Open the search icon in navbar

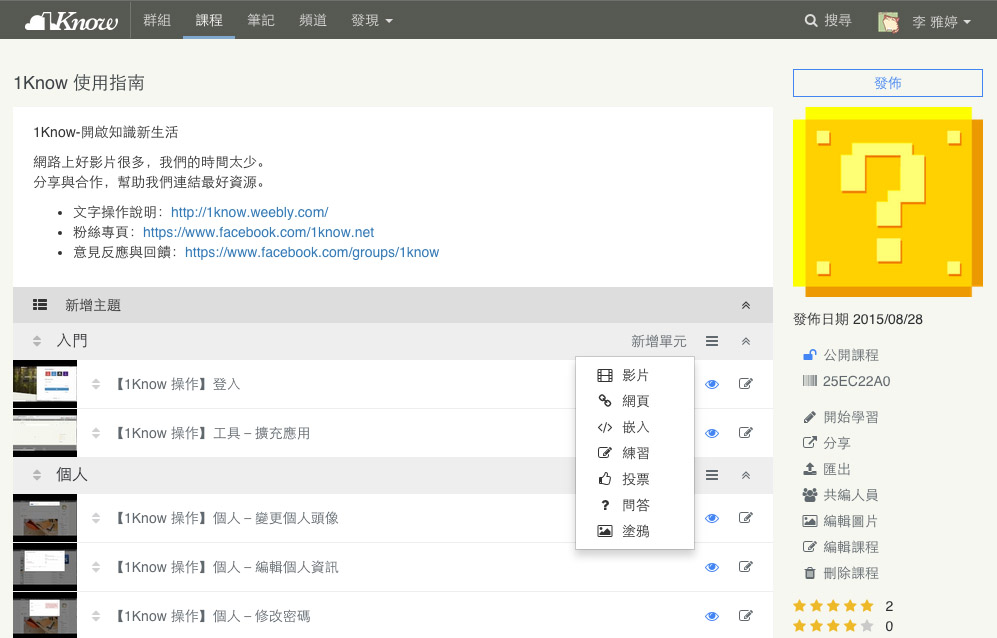(811, 20)
